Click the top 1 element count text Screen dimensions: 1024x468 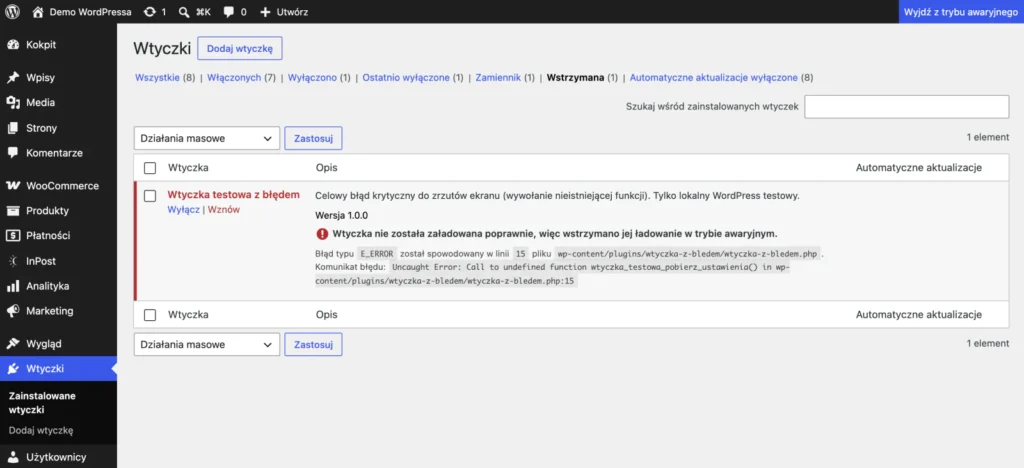pos(988,137)
